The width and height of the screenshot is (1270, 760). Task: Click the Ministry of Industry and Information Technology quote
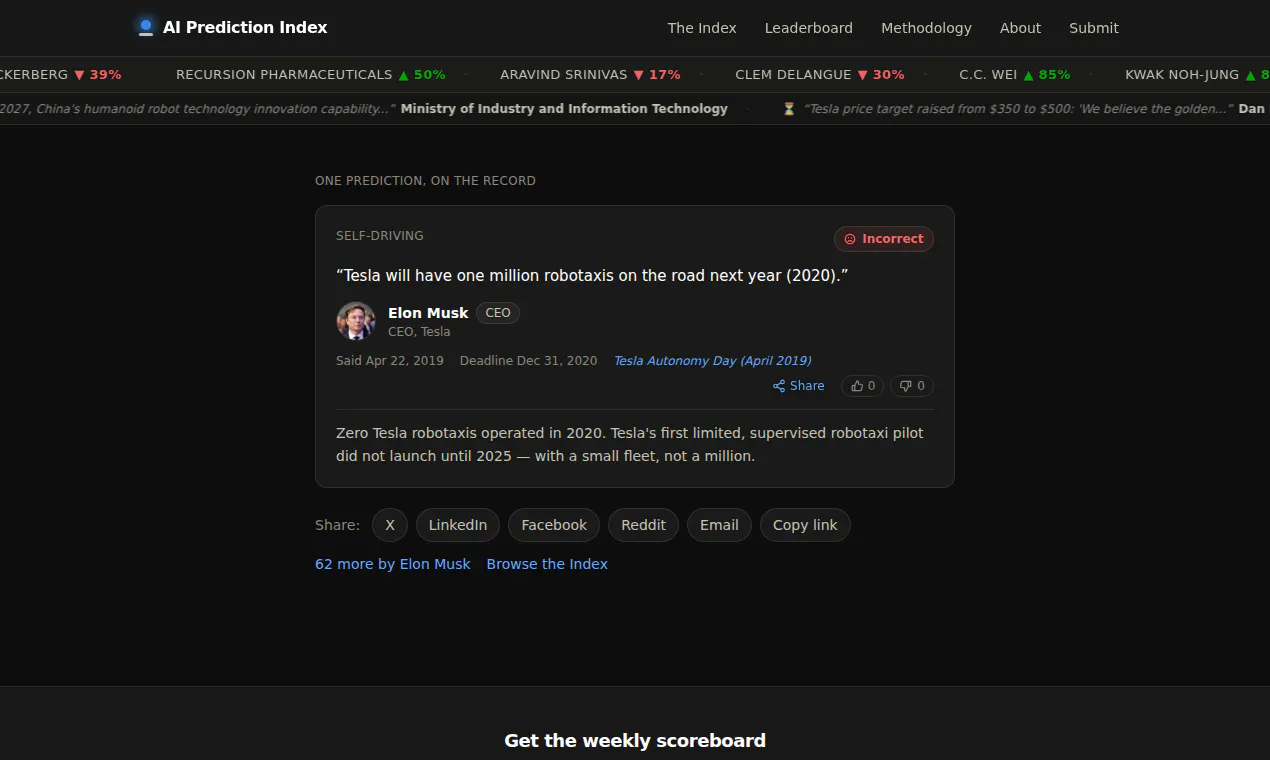364,109
